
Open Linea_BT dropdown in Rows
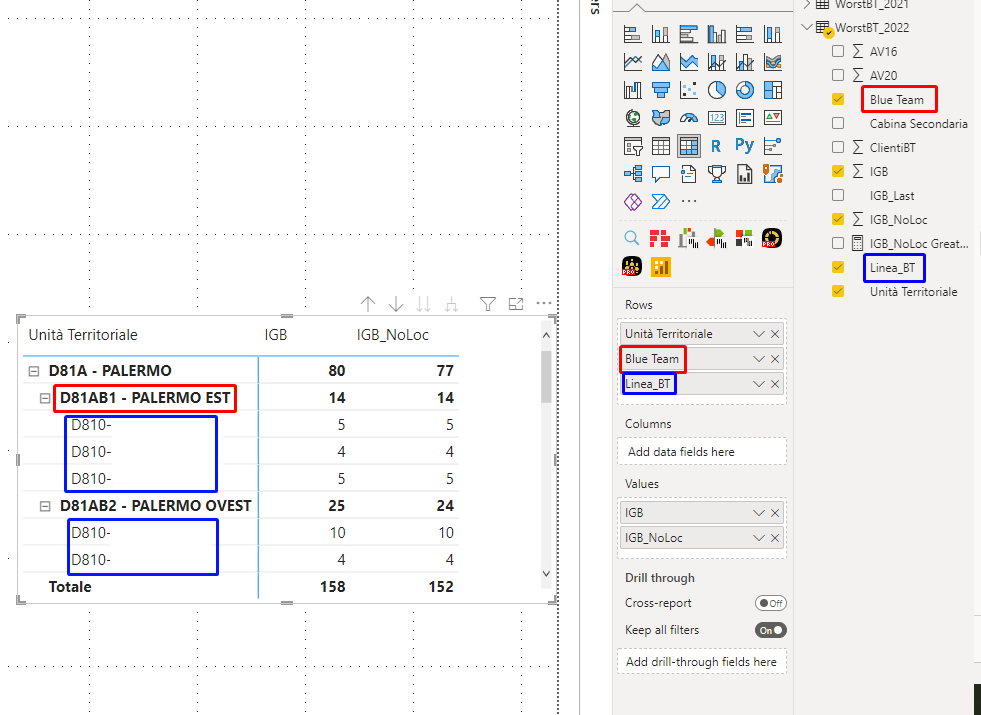pos(759,384)
